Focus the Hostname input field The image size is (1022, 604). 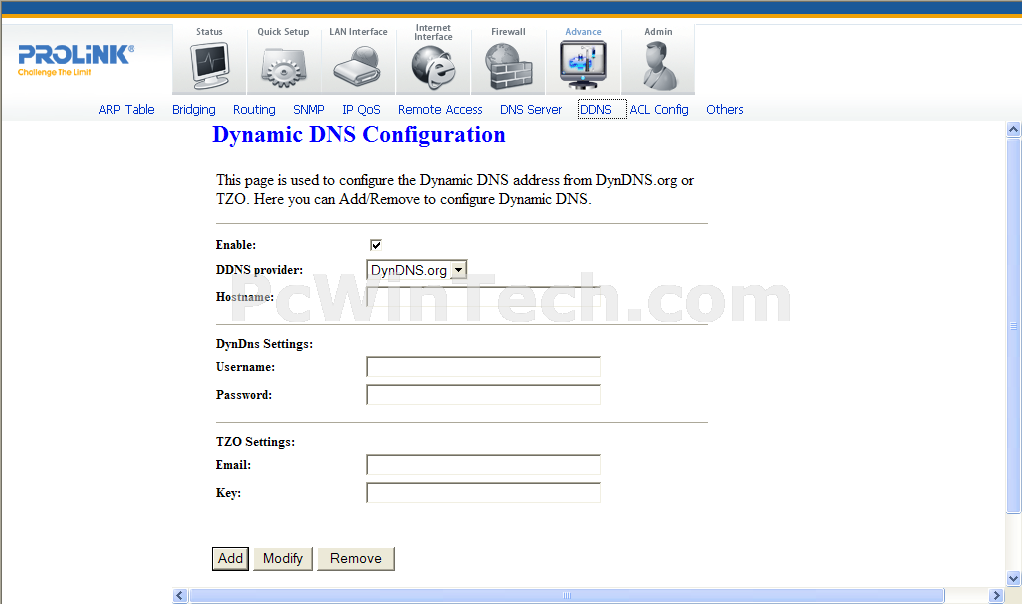[484, 297]
